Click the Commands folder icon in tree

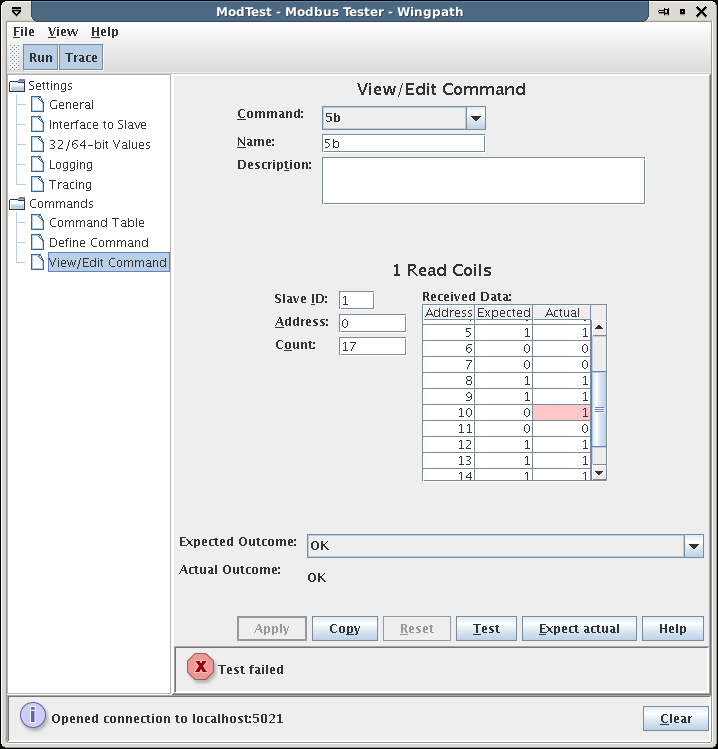coord(17,203)
